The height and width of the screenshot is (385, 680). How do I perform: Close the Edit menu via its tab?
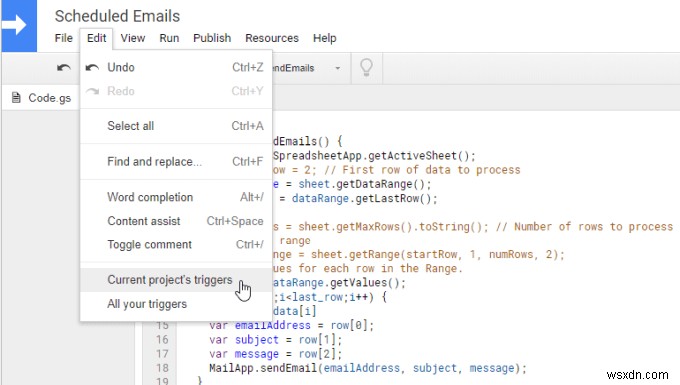[96, 38]
